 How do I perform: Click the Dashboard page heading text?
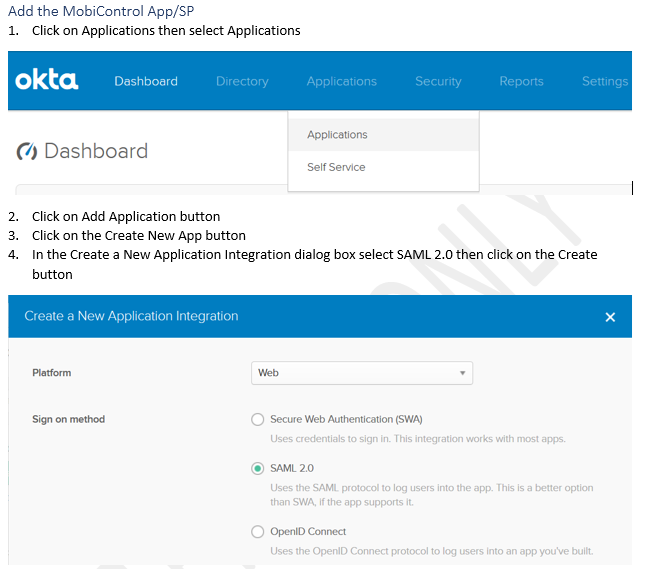coord(96,152)
